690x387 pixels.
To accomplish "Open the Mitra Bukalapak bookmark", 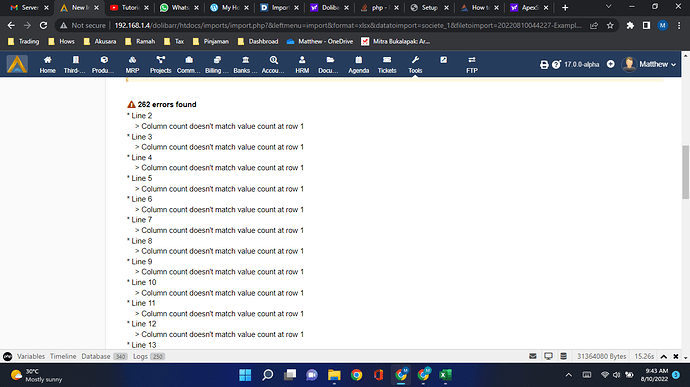I will click(x=396, y=41).
